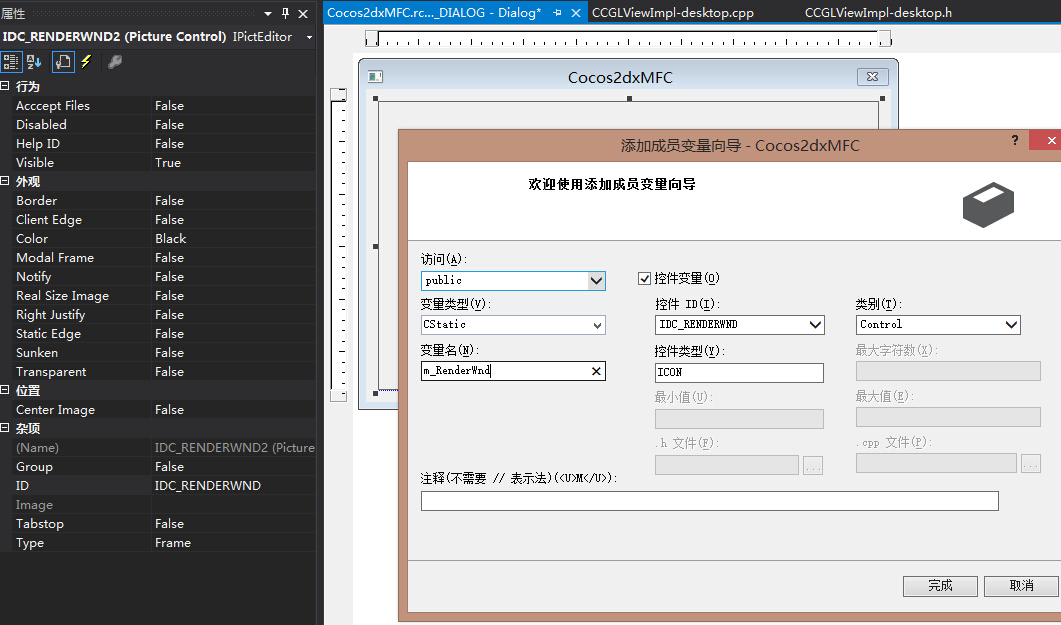
Task: Open Properties panel window position menu
Action: pyautogui.click(x=268, y=14)
